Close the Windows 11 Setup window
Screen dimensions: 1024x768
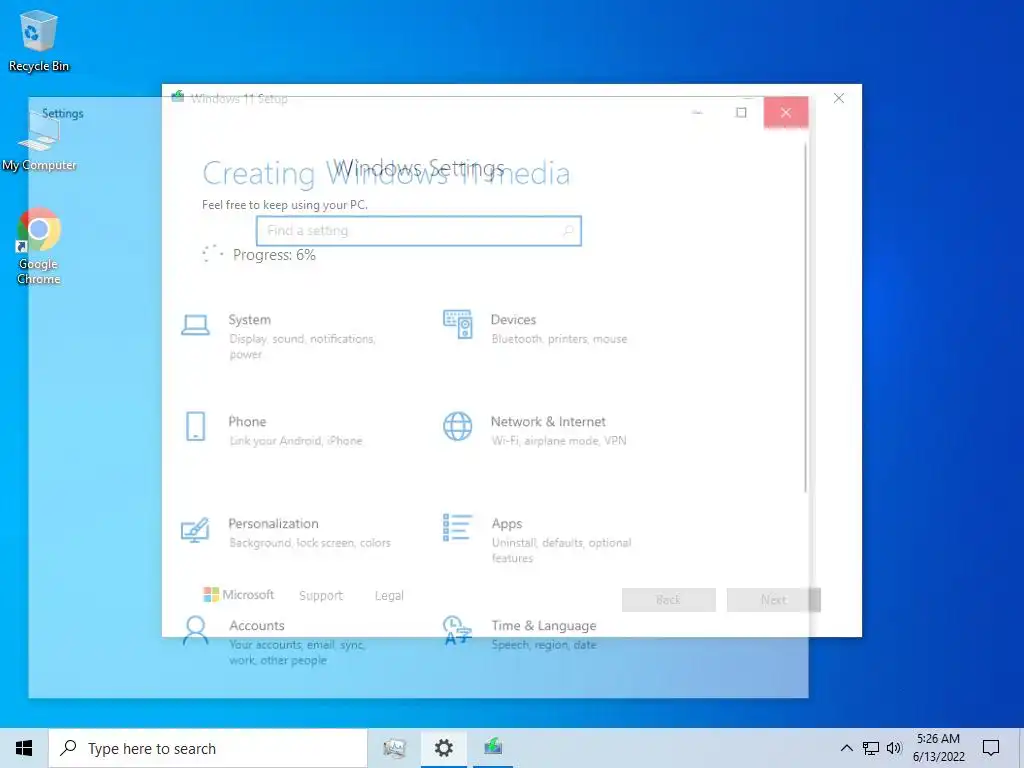839,98
